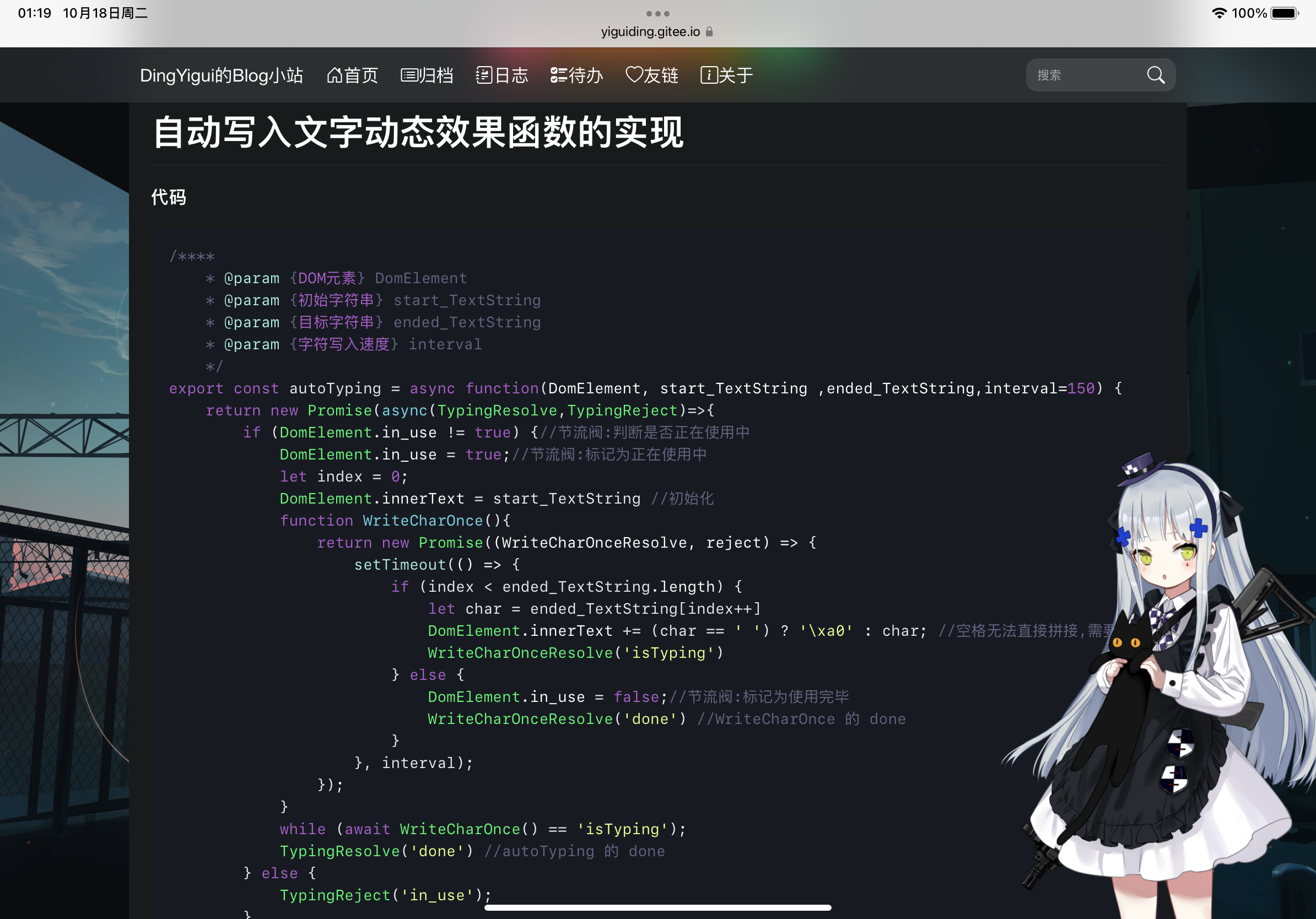Image resolution: width=1316 pixels, height=919 pixels.
Task: Open the 首页 home page link
Action: pos(352,75)
